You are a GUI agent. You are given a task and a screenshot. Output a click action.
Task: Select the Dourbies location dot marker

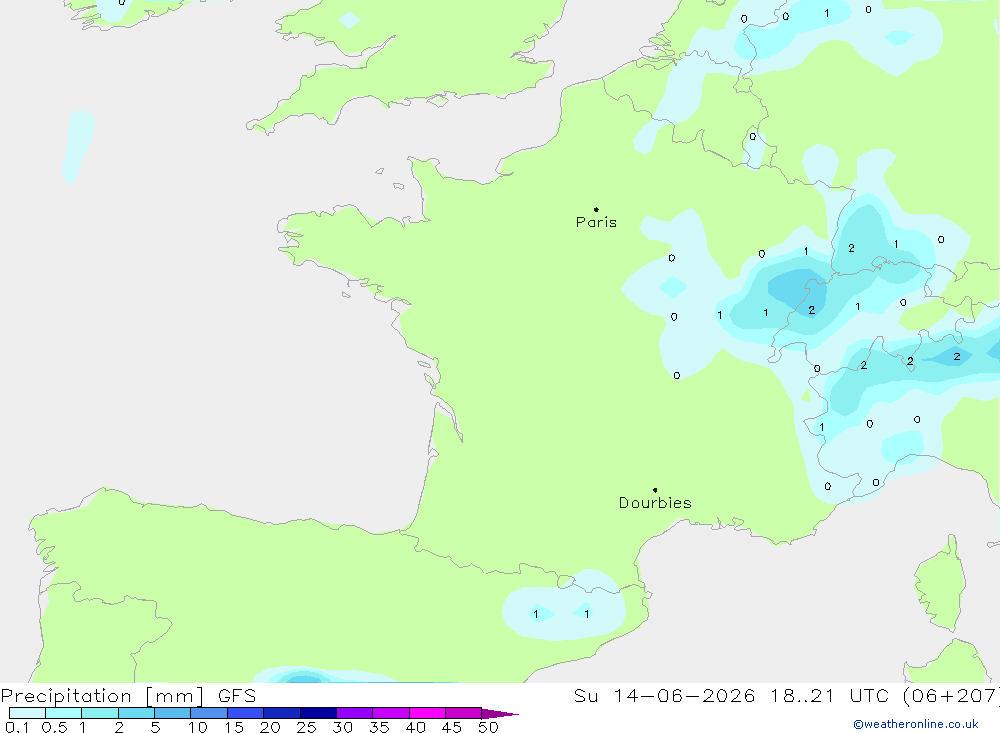coord(655,490)
